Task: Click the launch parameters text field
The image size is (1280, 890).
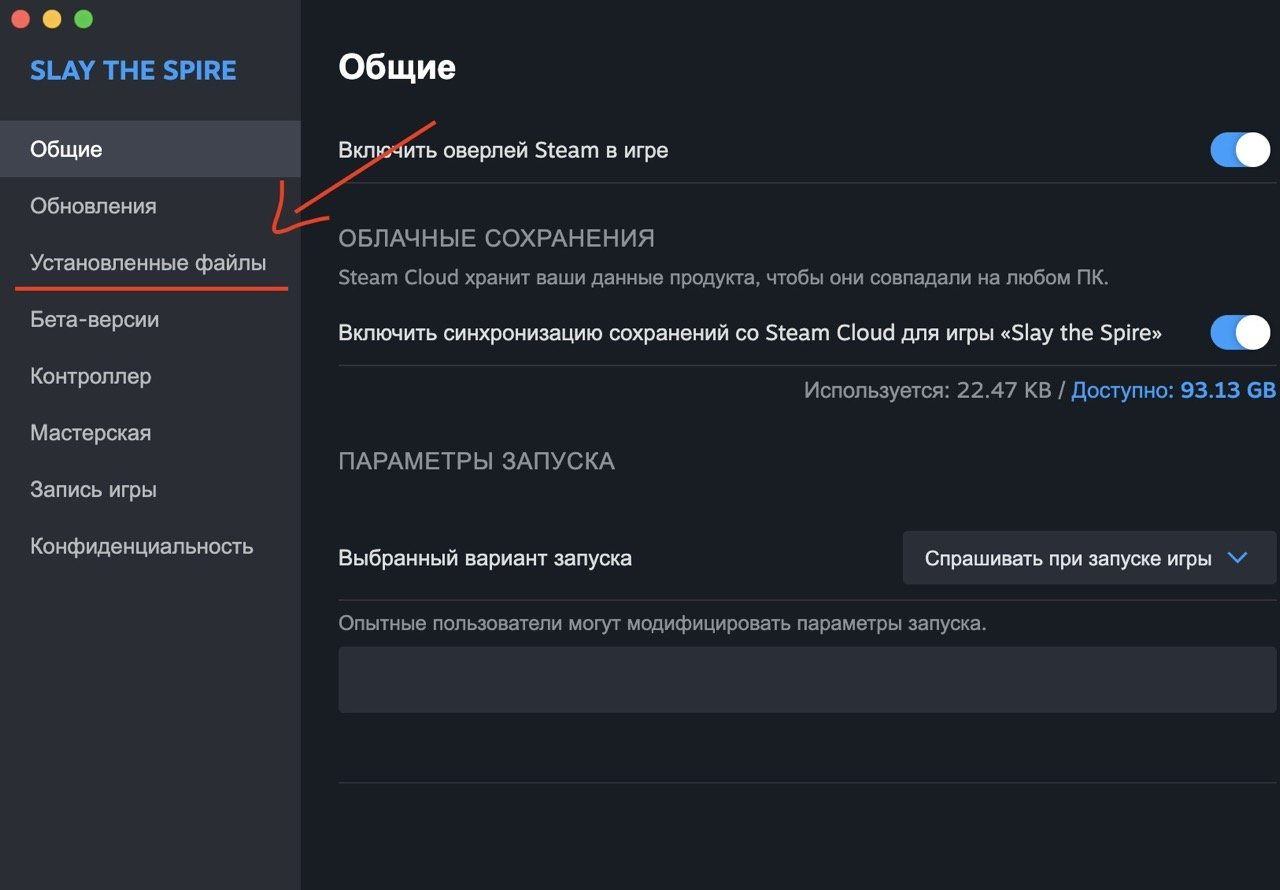Action: (808, 680)
